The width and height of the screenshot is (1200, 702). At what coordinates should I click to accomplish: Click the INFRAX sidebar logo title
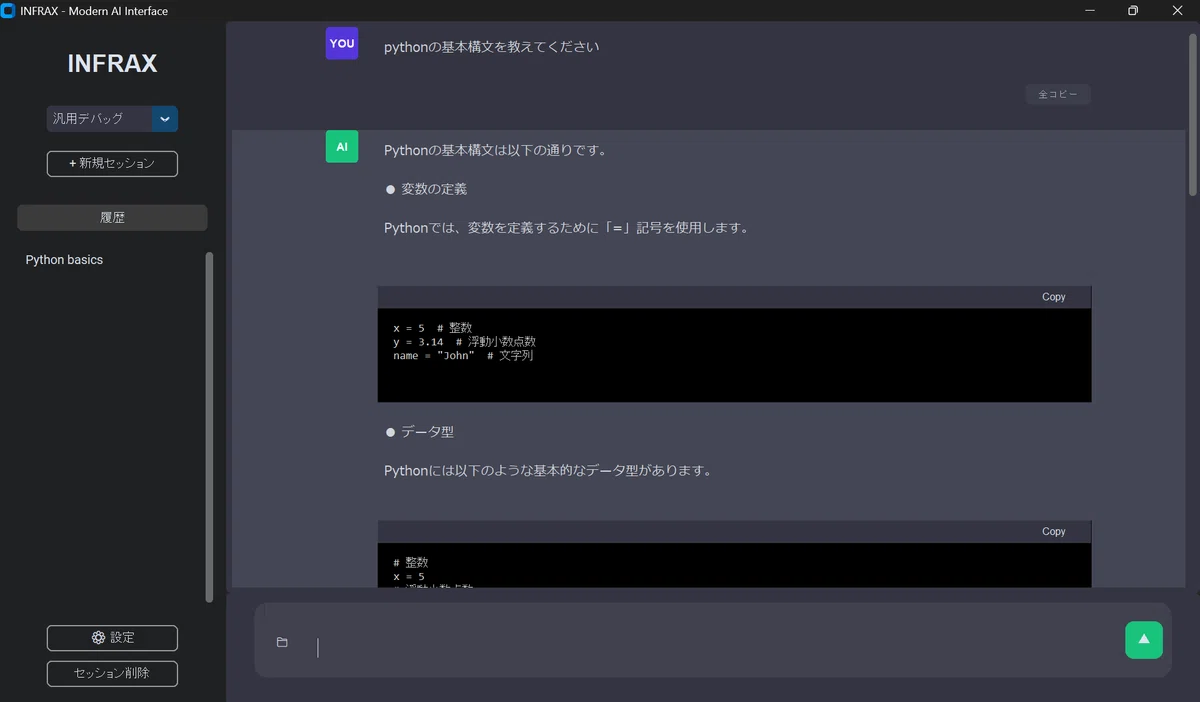pyautogui.click(x=112, y=64)
